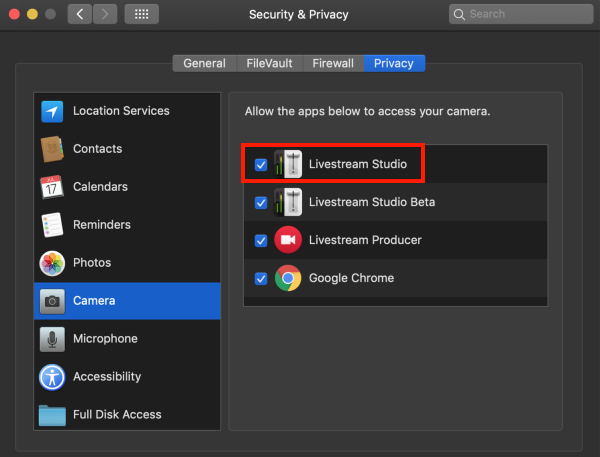Screen dimensions: 600x457
Task: Select the Camera row in sidebar
Action: tap(127, 301)
